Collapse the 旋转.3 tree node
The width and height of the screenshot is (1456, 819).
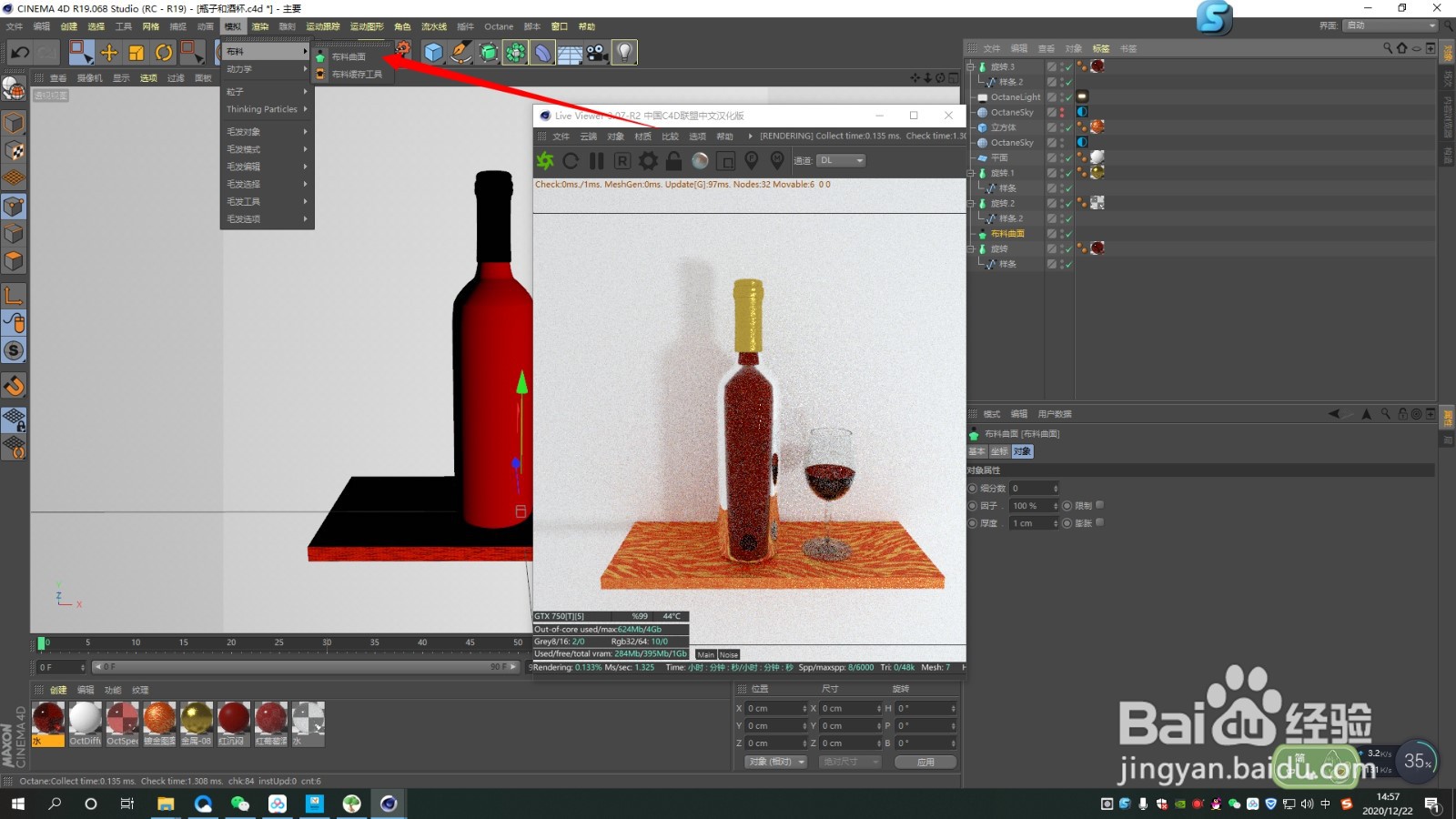click(970, 66)
